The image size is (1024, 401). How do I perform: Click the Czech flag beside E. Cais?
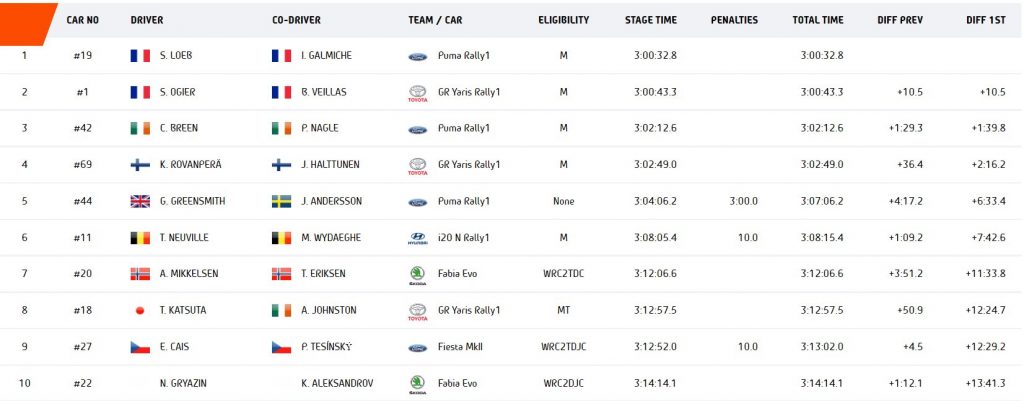pyautogui.click(x=140, y=347)
